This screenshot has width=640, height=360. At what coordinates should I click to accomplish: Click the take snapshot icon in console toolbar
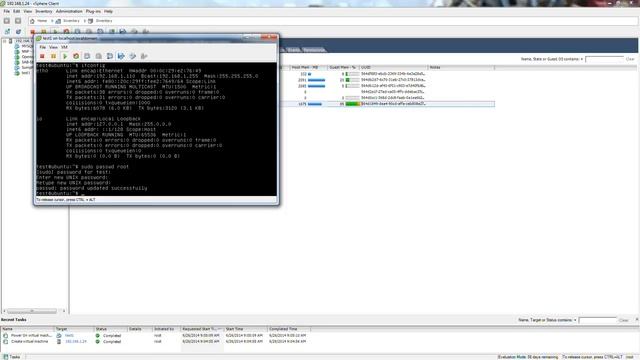click(x=87, y=56)
